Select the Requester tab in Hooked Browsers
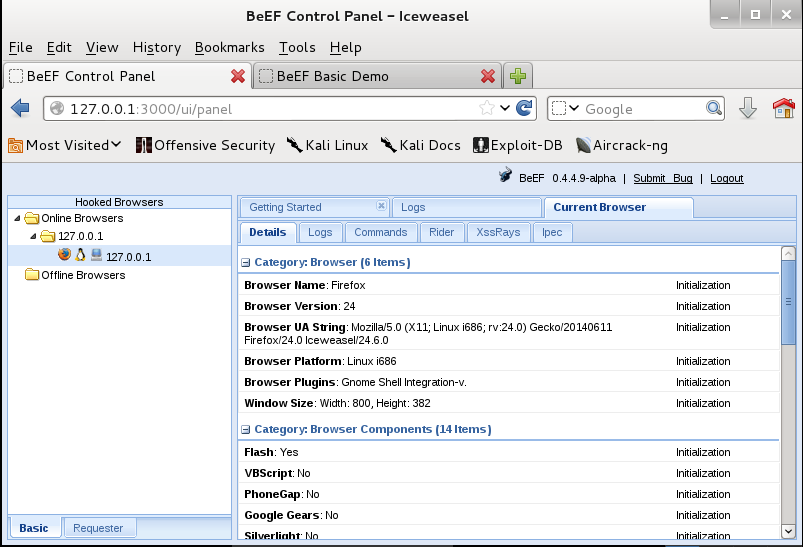The height and width of the screenshot is (547, 803). pos(98,528)
